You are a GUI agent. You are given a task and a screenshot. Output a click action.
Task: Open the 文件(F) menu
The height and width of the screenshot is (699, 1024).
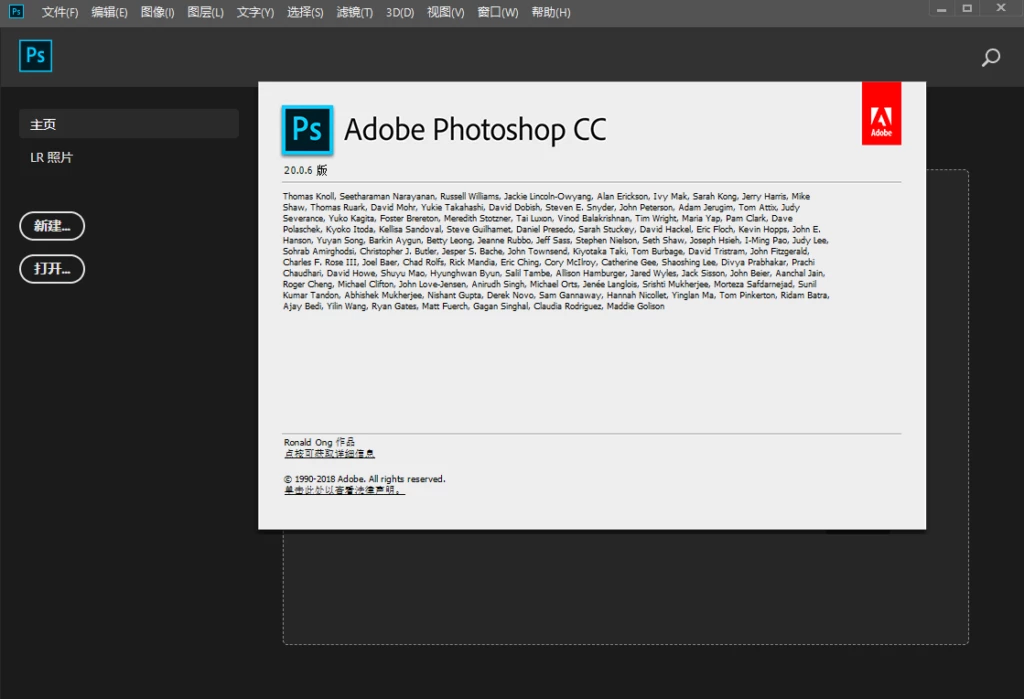(x=59, y=12)
